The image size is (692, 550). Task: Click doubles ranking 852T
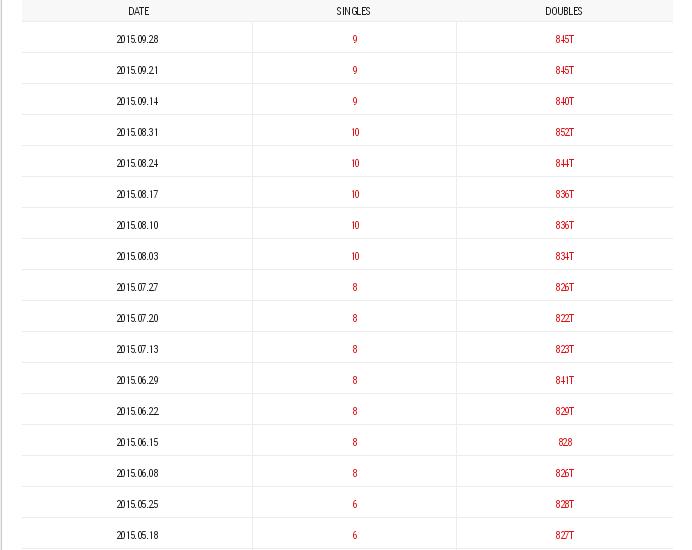coord(564,132)
